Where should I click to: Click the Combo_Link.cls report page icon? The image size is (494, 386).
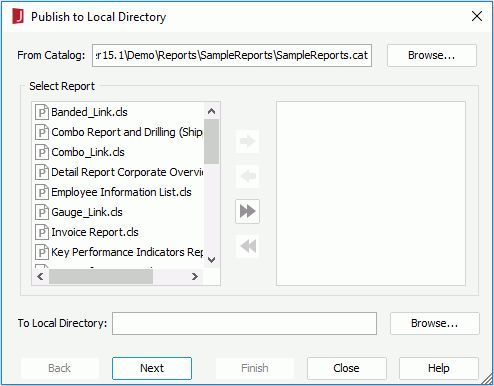click(x=42, y=152)
